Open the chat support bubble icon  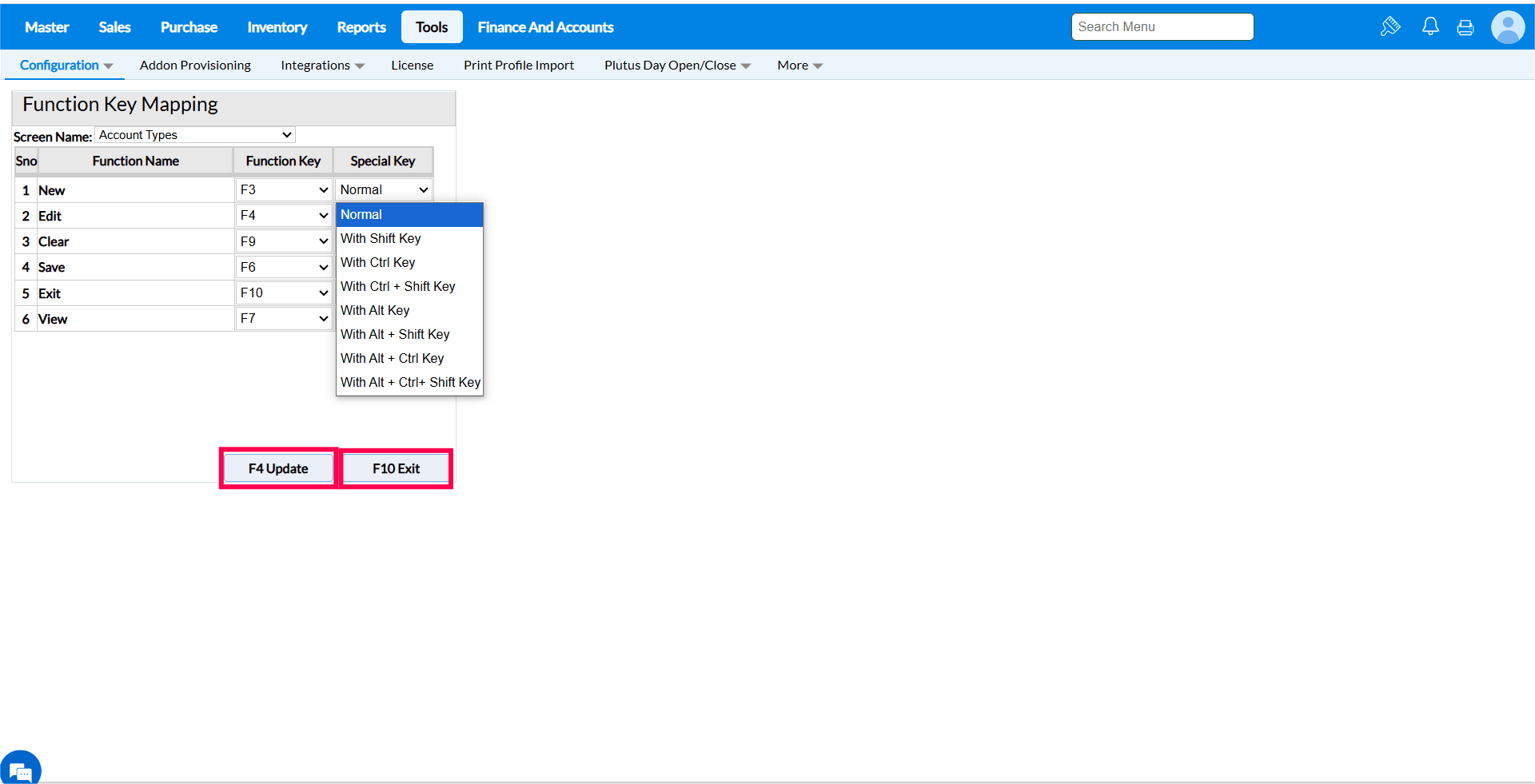pyautogui.click(x=20, y=769)
